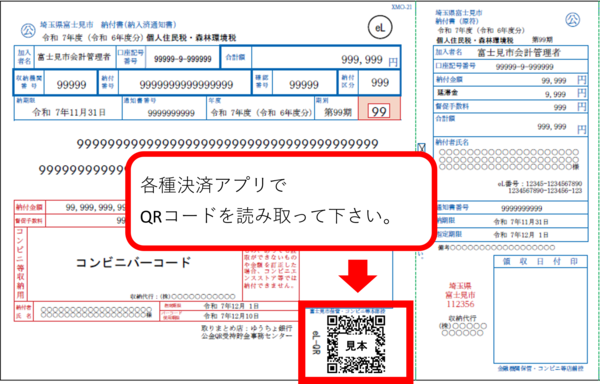Click 収納代行：(株)○○○ under the barcode area

click(x=183, y=296)
